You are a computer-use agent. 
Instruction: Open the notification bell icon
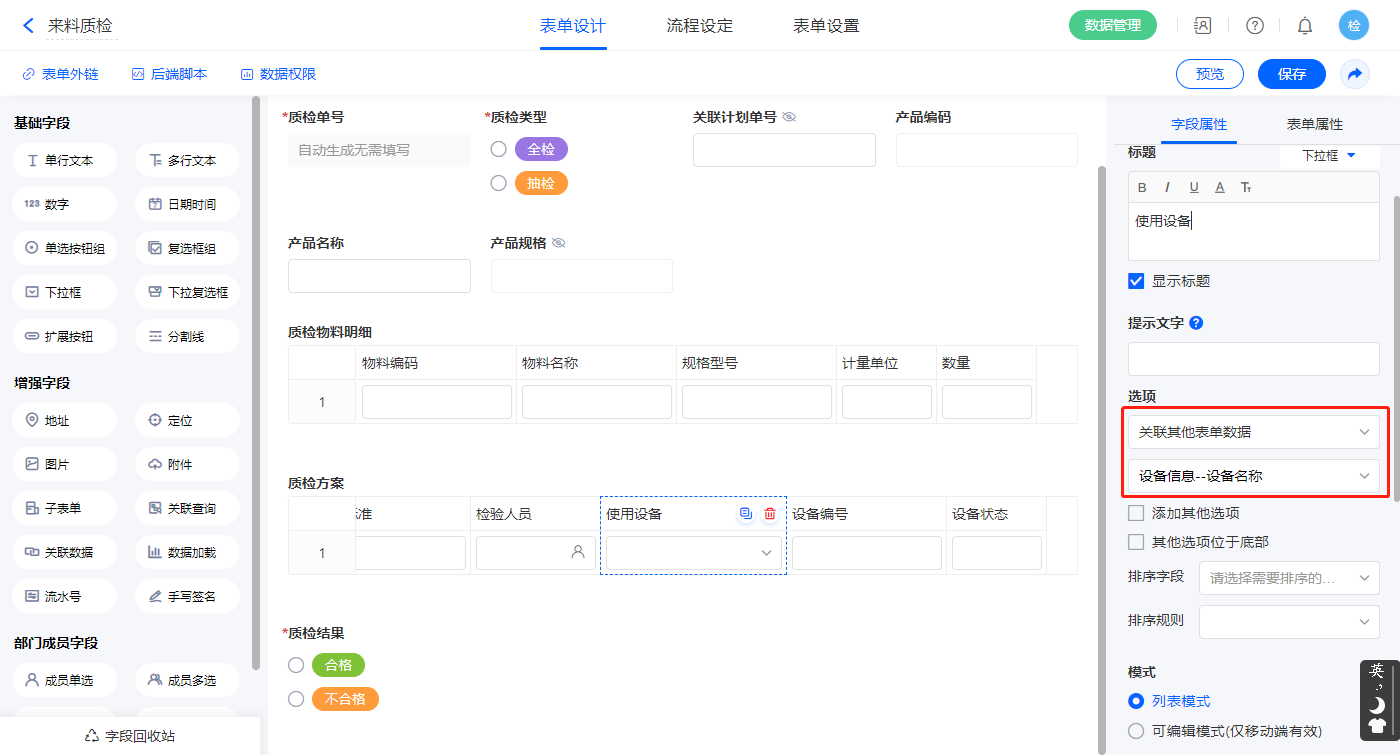coord(1304,26)
